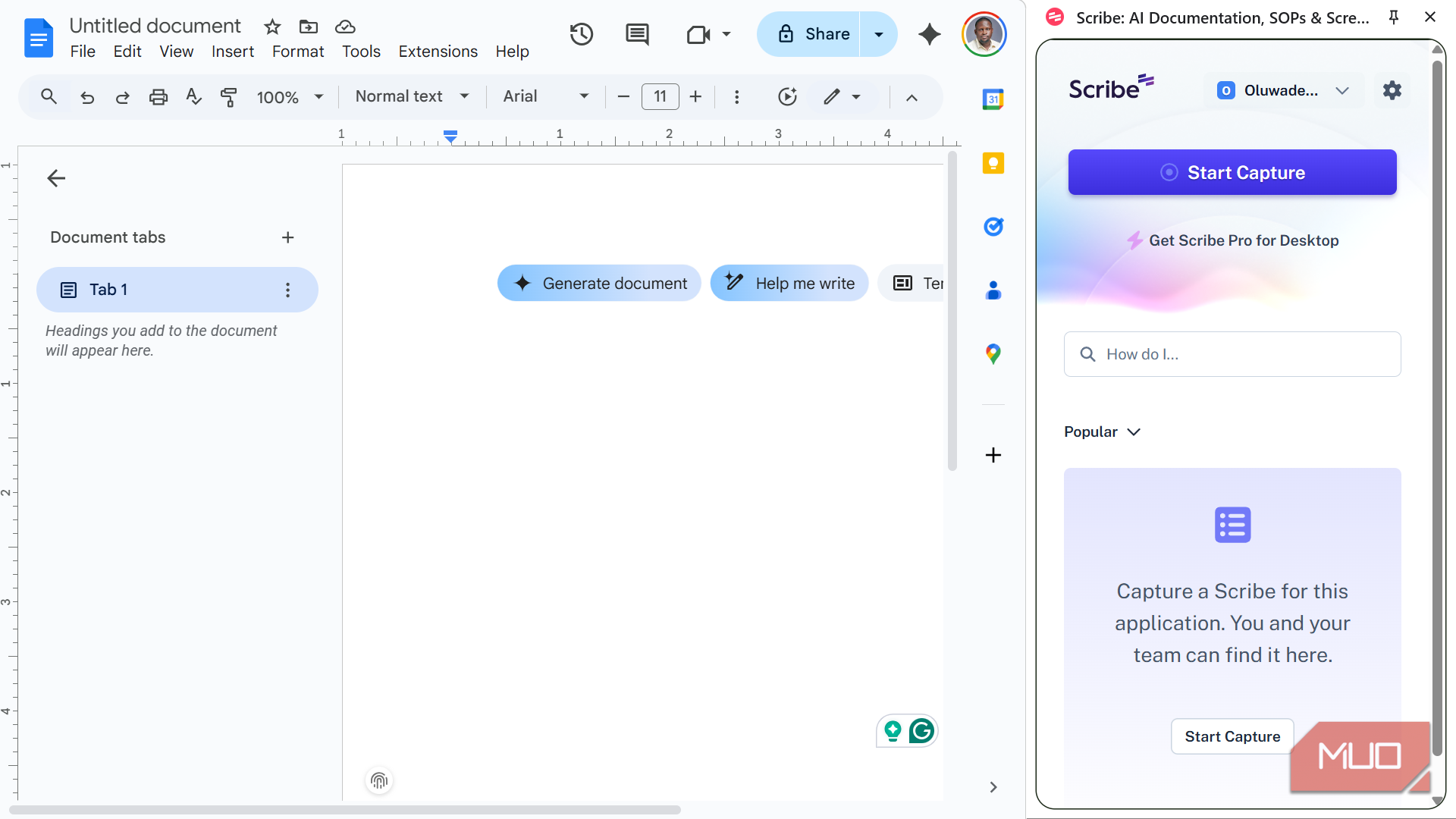The image size is (1456, 819).
Task: Open editing mode pencil dropdown
Action: pyautogui.click(x=843, y=97)
